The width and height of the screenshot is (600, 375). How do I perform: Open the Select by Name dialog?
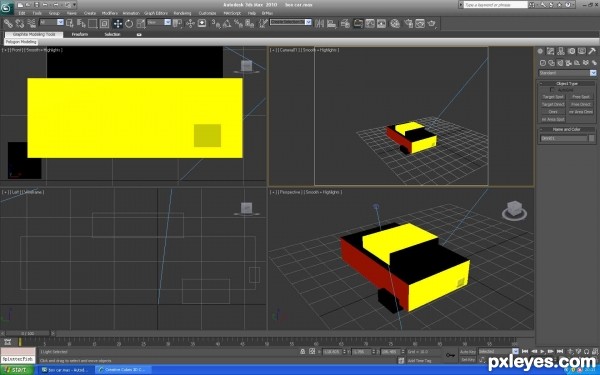[81, 23]
